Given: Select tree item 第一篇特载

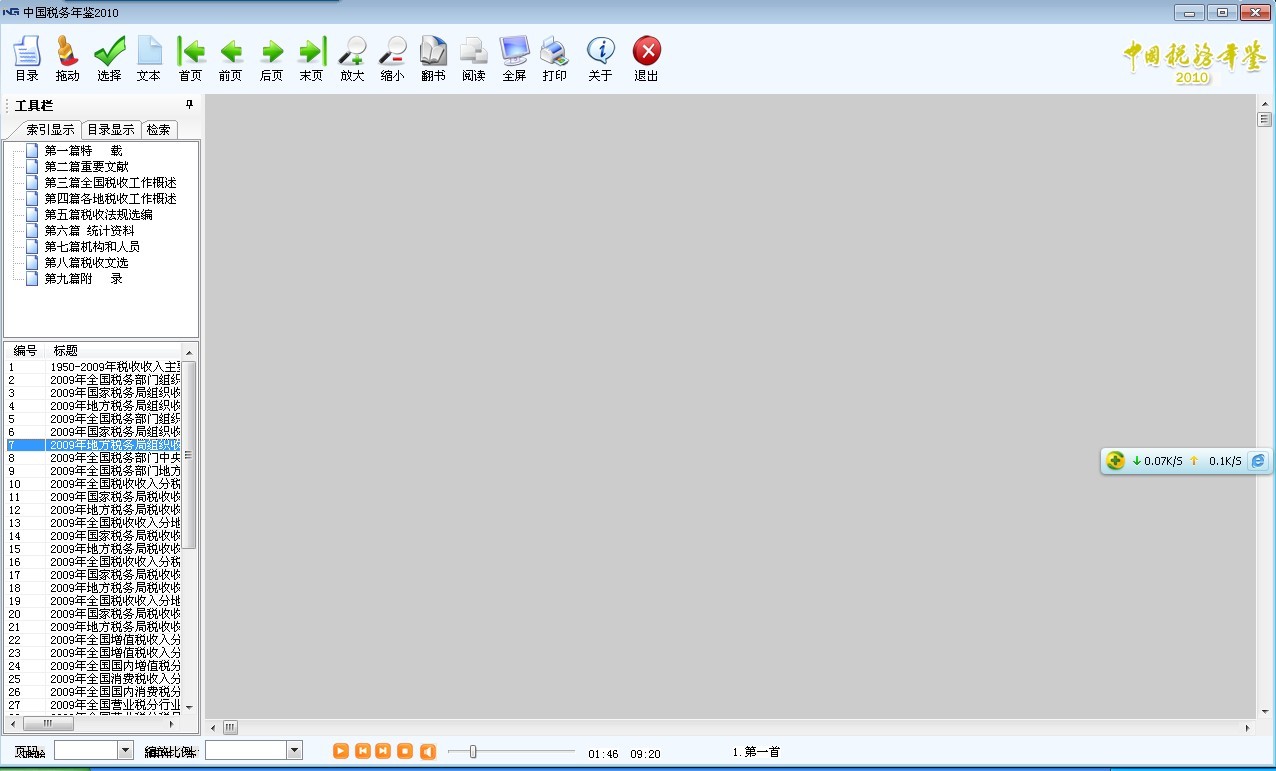Looking at the screenshot, I should (x=83, y=151).
